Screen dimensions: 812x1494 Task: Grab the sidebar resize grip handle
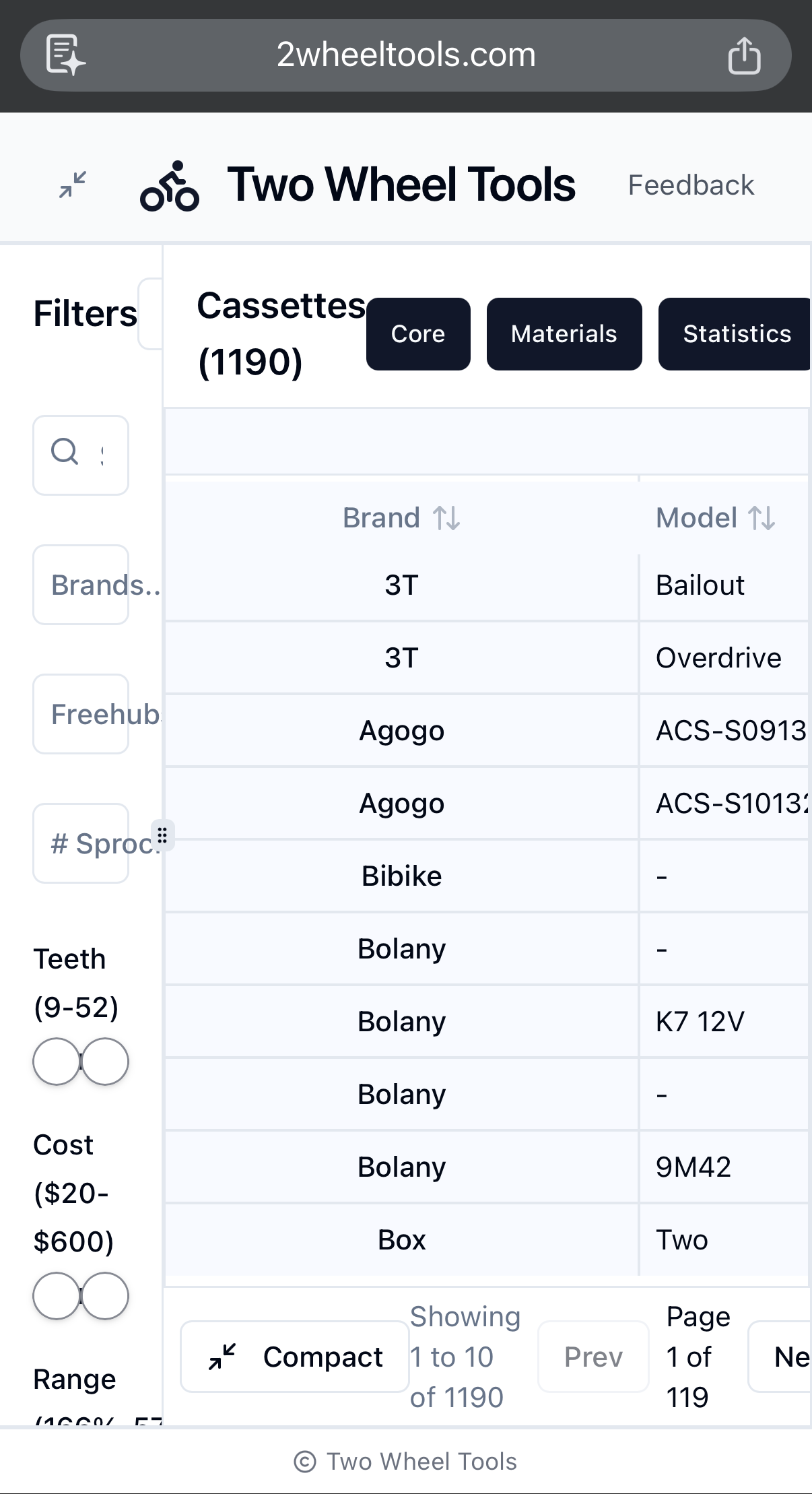tap(162, 835)
